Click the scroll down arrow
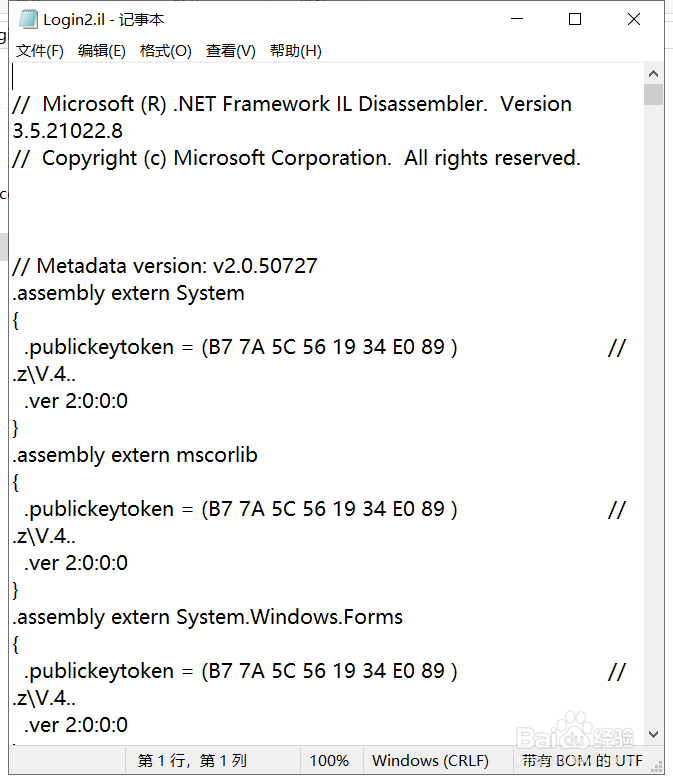 [654, 734]
